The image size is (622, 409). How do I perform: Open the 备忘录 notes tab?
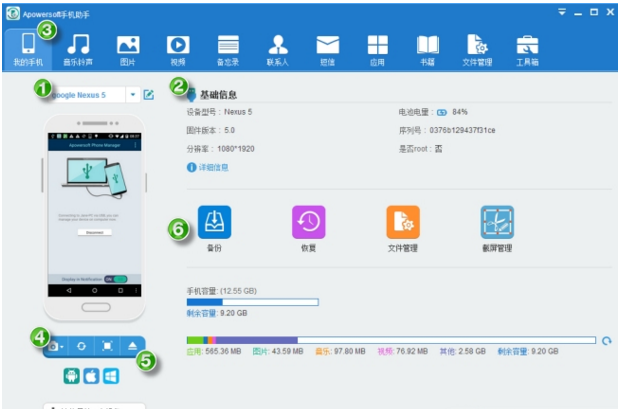click(228, 50)
